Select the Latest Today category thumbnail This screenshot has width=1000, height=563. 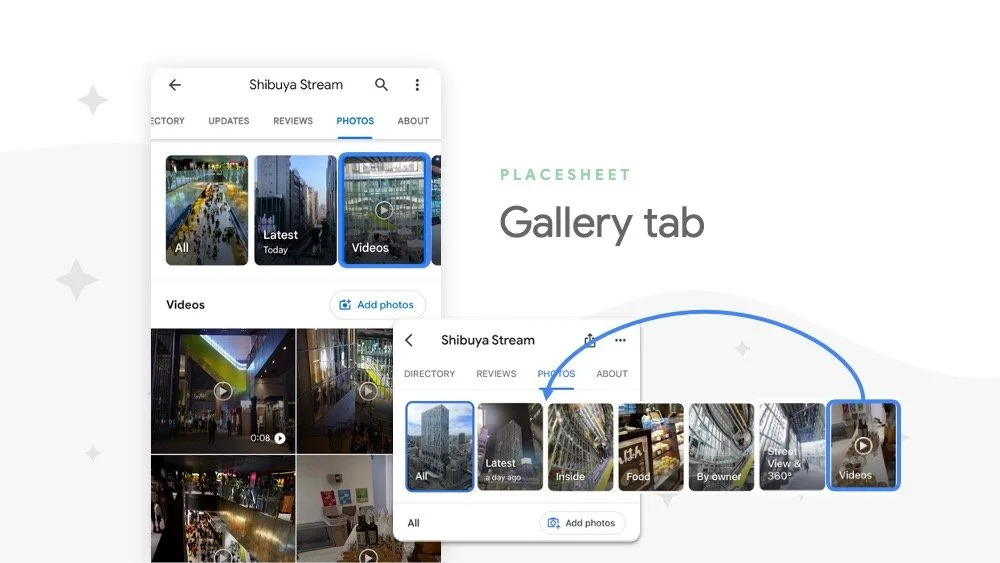coord(295,210)
